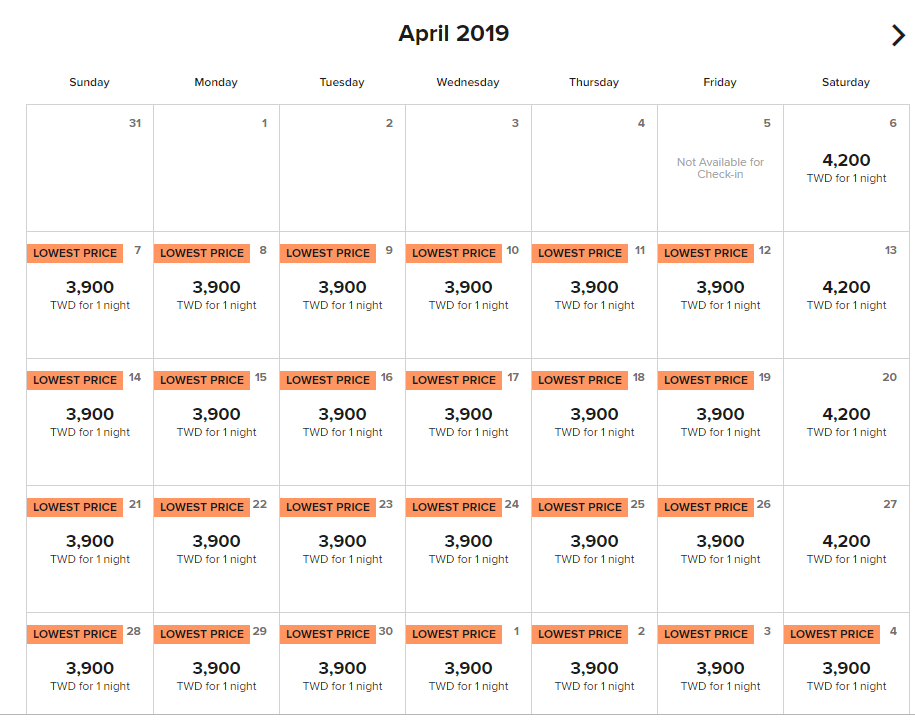Select Tuesday April 23 date

pos(343,549)
